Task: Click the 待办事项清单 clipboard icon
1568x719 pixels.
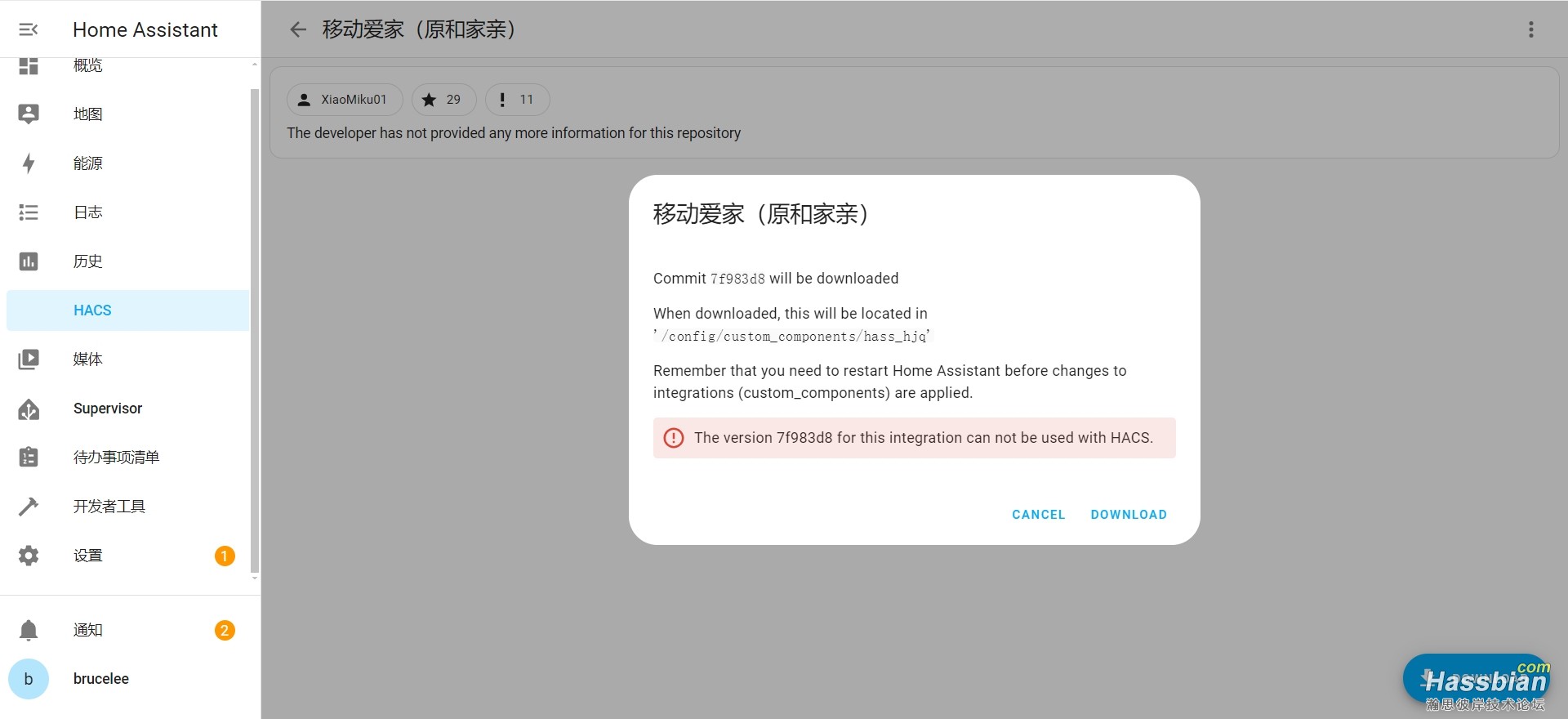Action: tap(29, 458)
